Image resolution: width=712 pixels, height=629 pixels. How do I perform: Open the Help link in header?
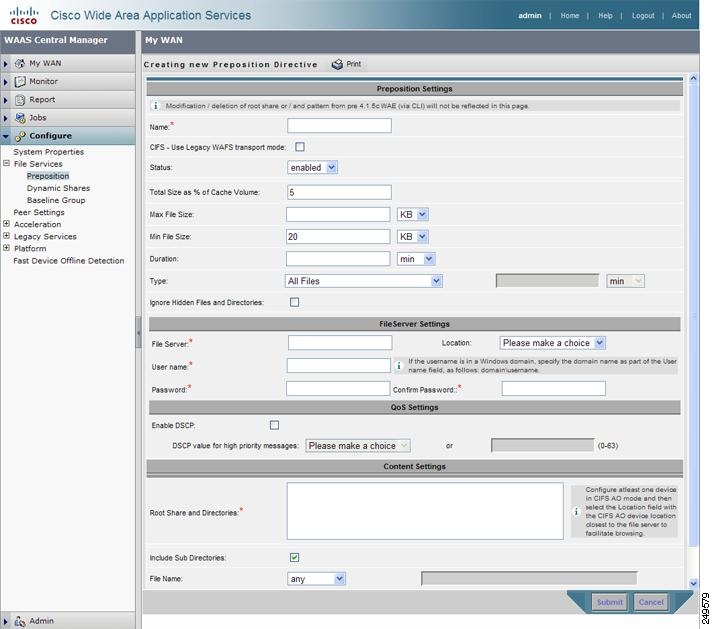tap(605, 15)
